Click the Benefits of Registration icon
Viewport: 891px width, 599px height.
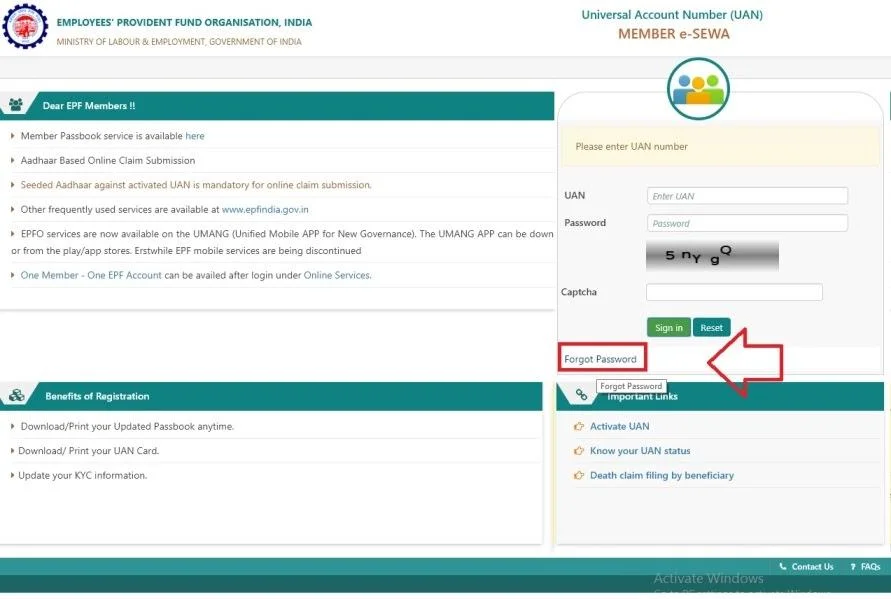17,396
